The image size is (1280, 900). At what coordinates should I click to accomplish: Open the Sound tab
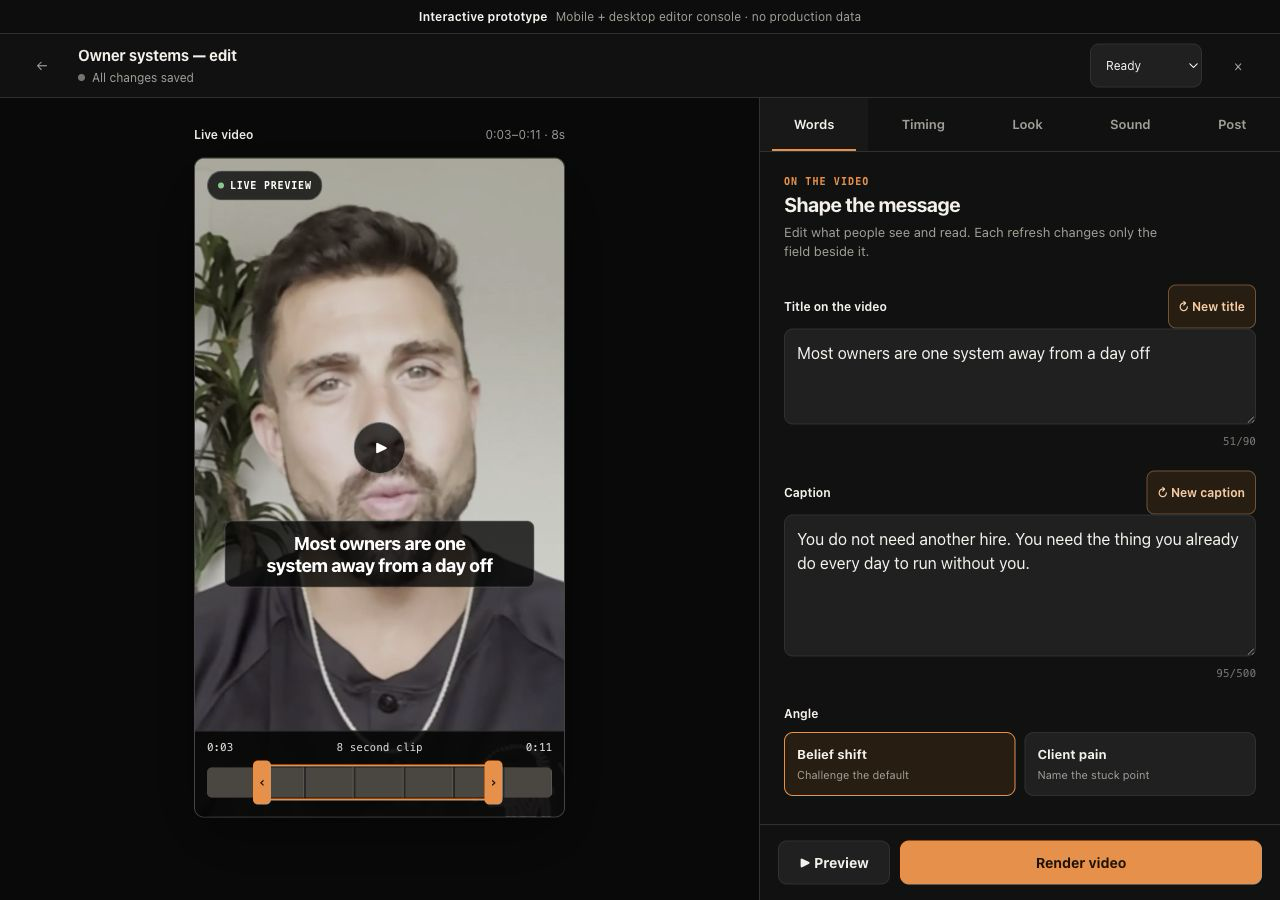point(1130,125)
